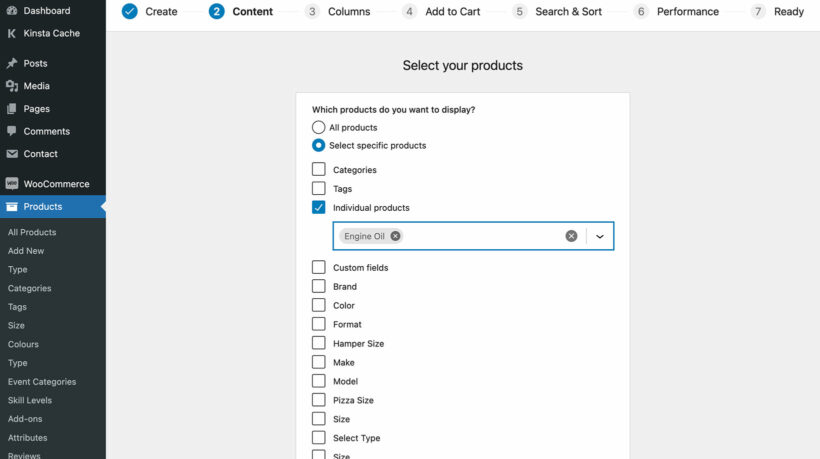The image size is (820, 459).
Task: Check the Select Type checkbox
Action: pos(318,437)
